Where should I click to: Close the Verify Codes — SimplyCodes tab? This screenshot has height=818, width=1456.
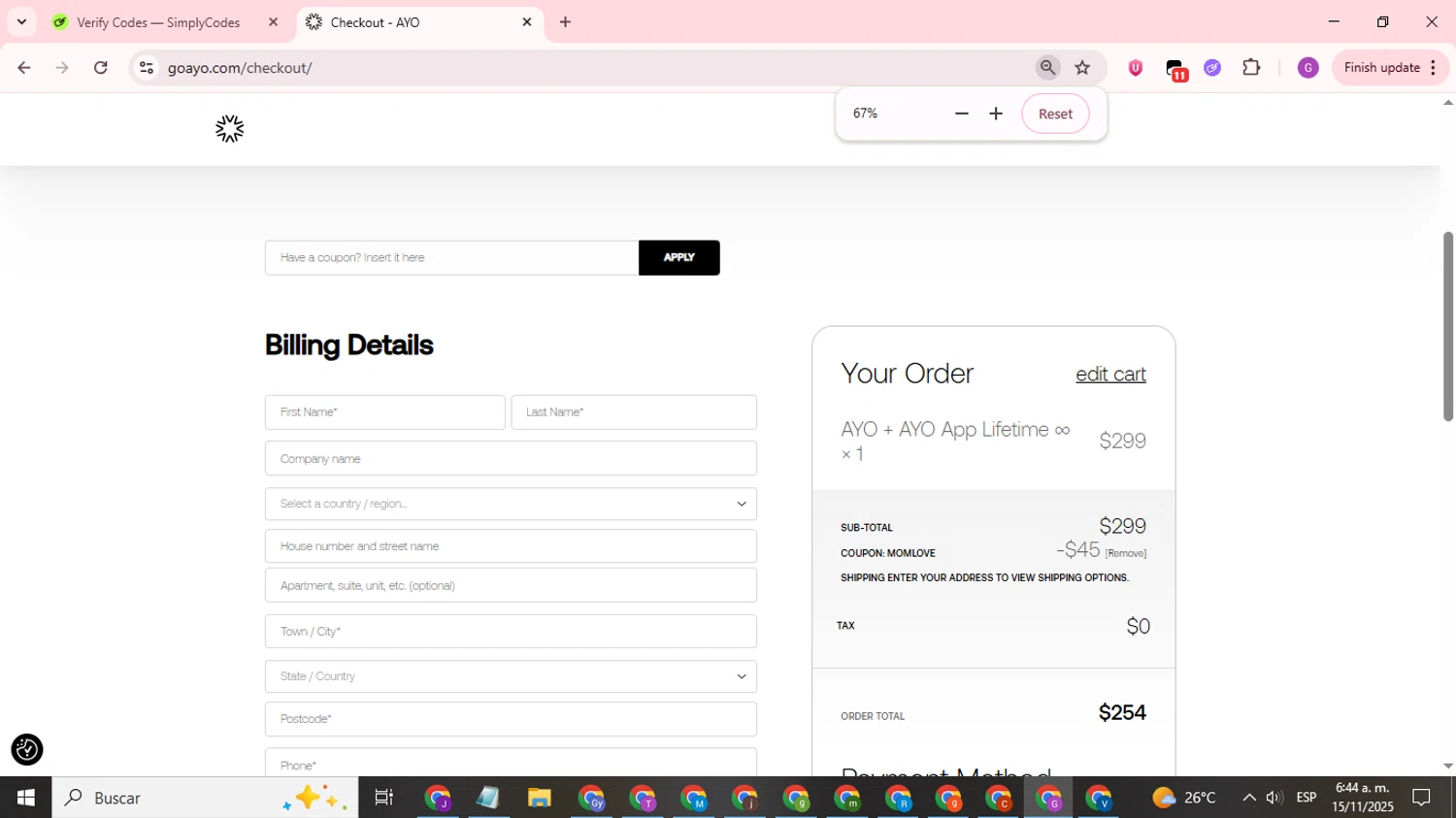click(x=273, y=21)
